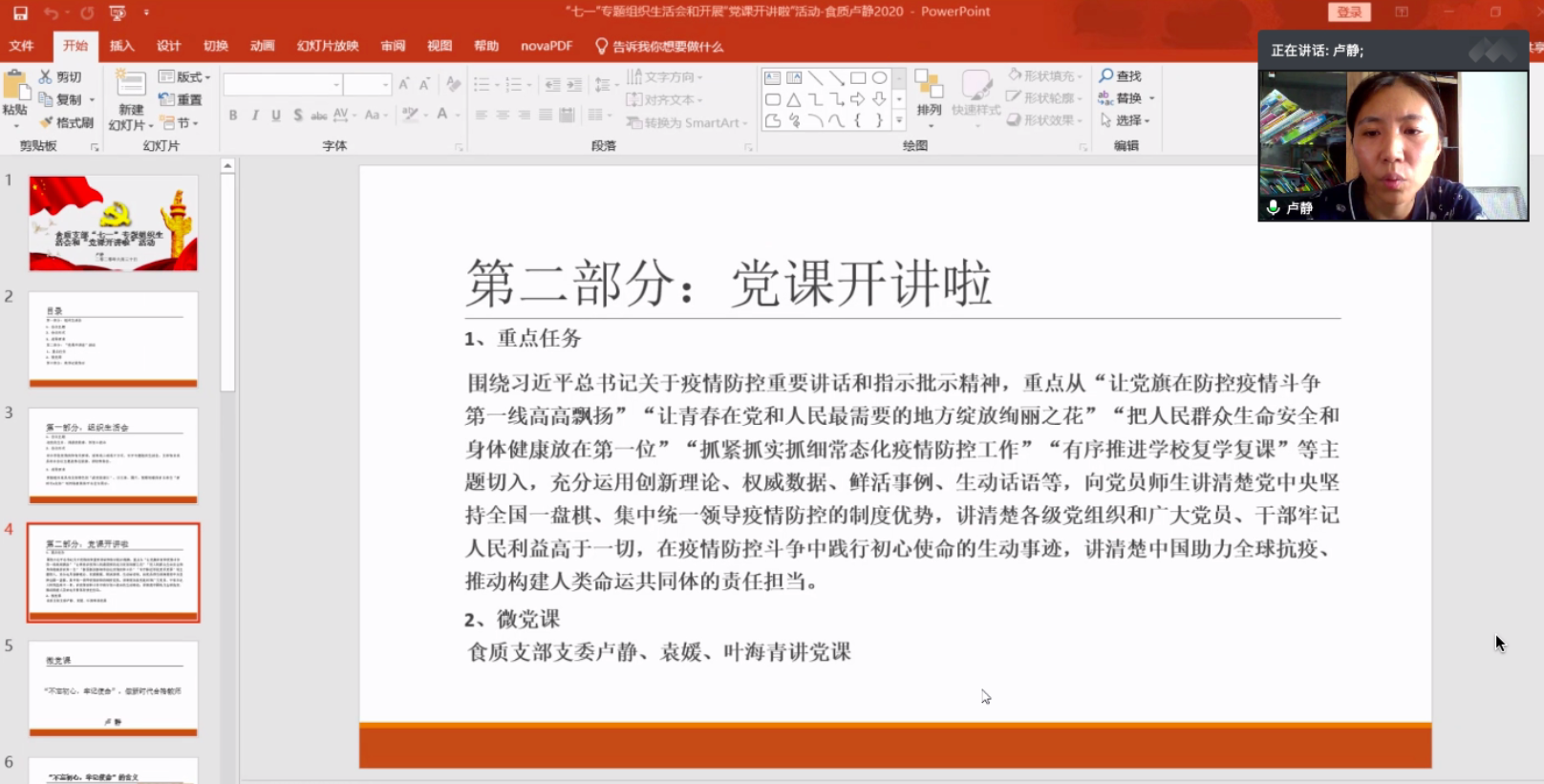Open the font name dropdown

point(336,85)
